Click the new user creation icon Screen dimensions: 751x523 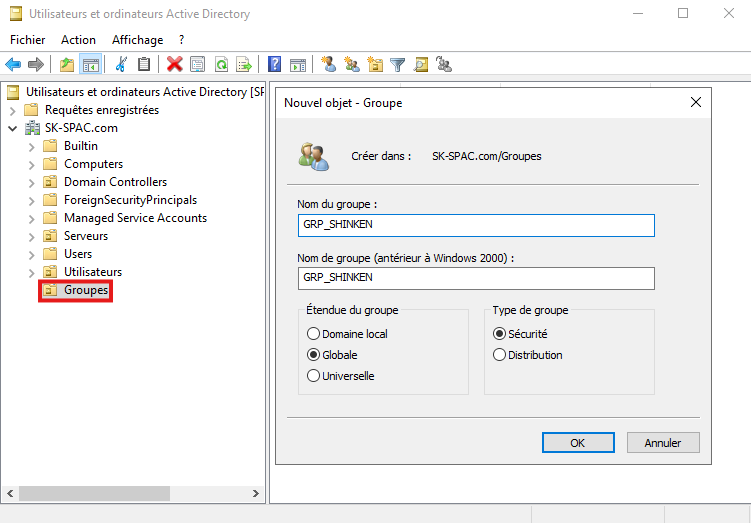pyautogui.click(x=328, y=64)
